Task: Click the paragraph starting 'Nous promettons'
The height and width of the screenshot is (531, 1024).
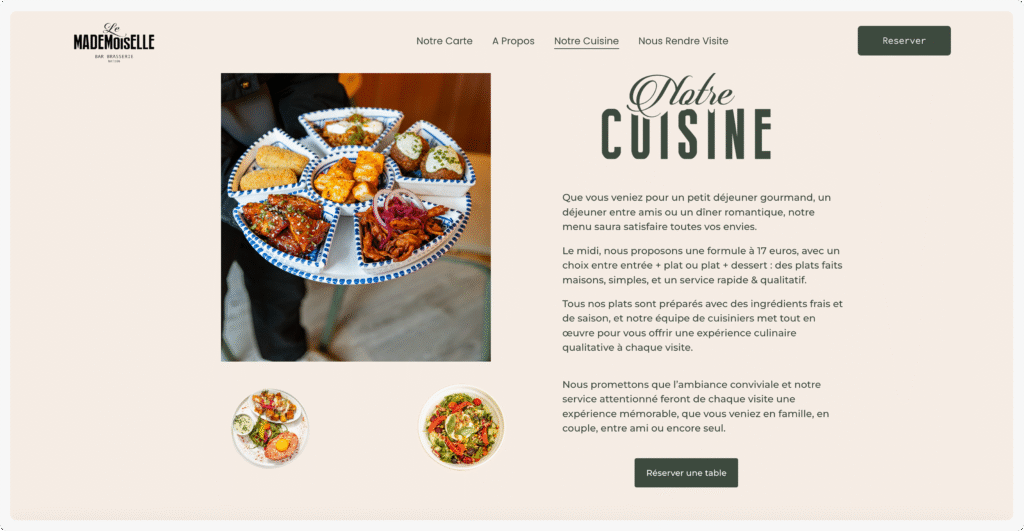Action: [696, 406]
